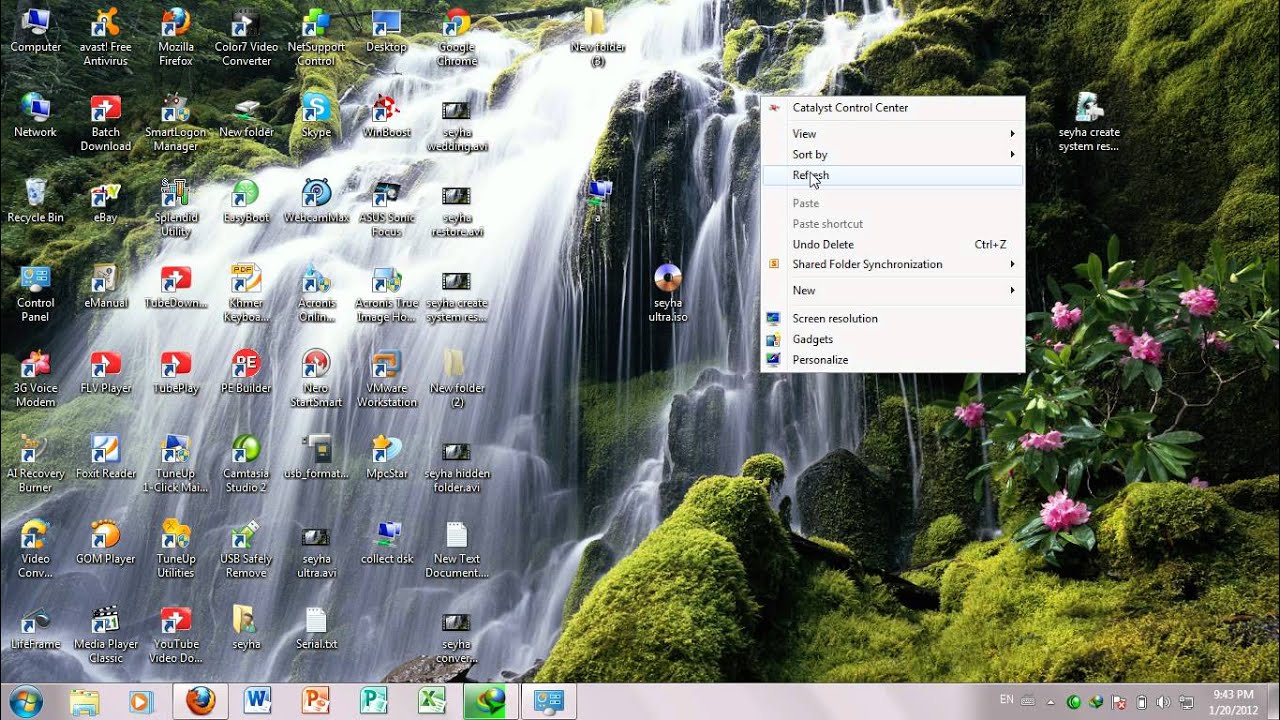Select the EasyBoot shortcut icon
The height and width of the screenshot is (720, 1280).
(x=246, y=200)
